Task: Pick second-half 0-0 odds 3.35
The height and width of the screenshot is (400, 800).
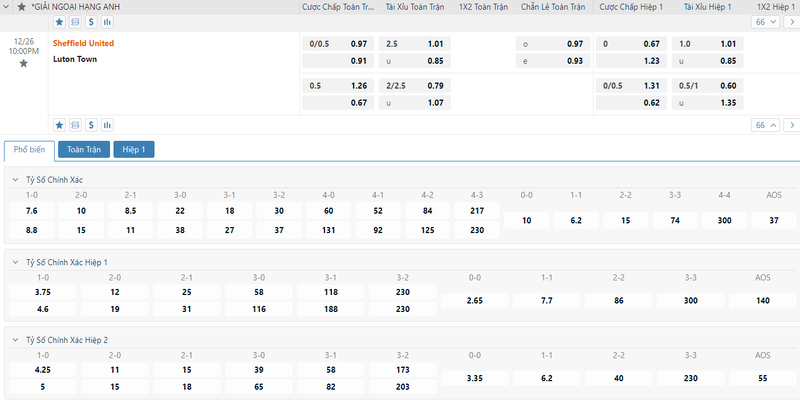Action: (x=475, y=378)
